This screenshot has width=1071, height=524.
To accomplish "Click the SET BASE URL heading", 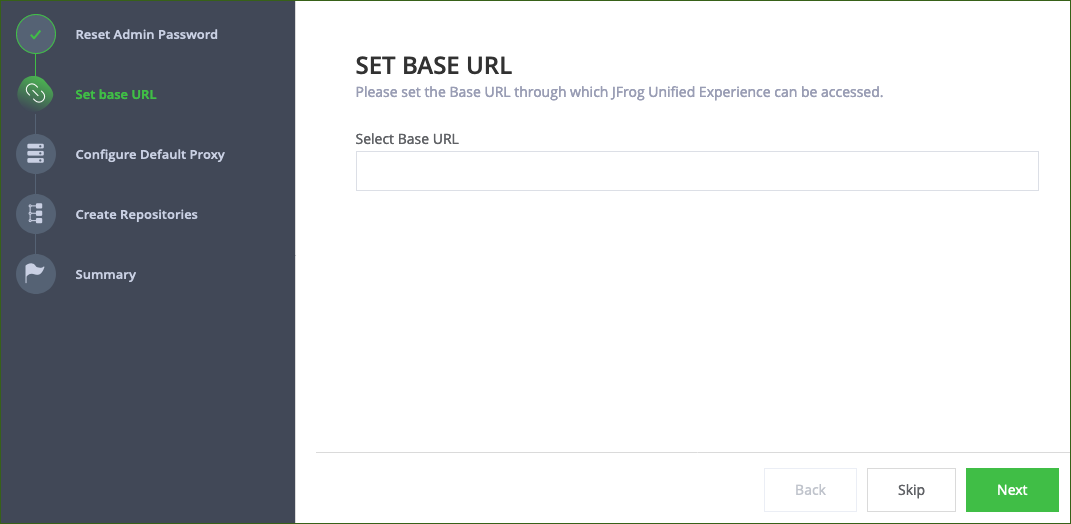I will 433,66.
